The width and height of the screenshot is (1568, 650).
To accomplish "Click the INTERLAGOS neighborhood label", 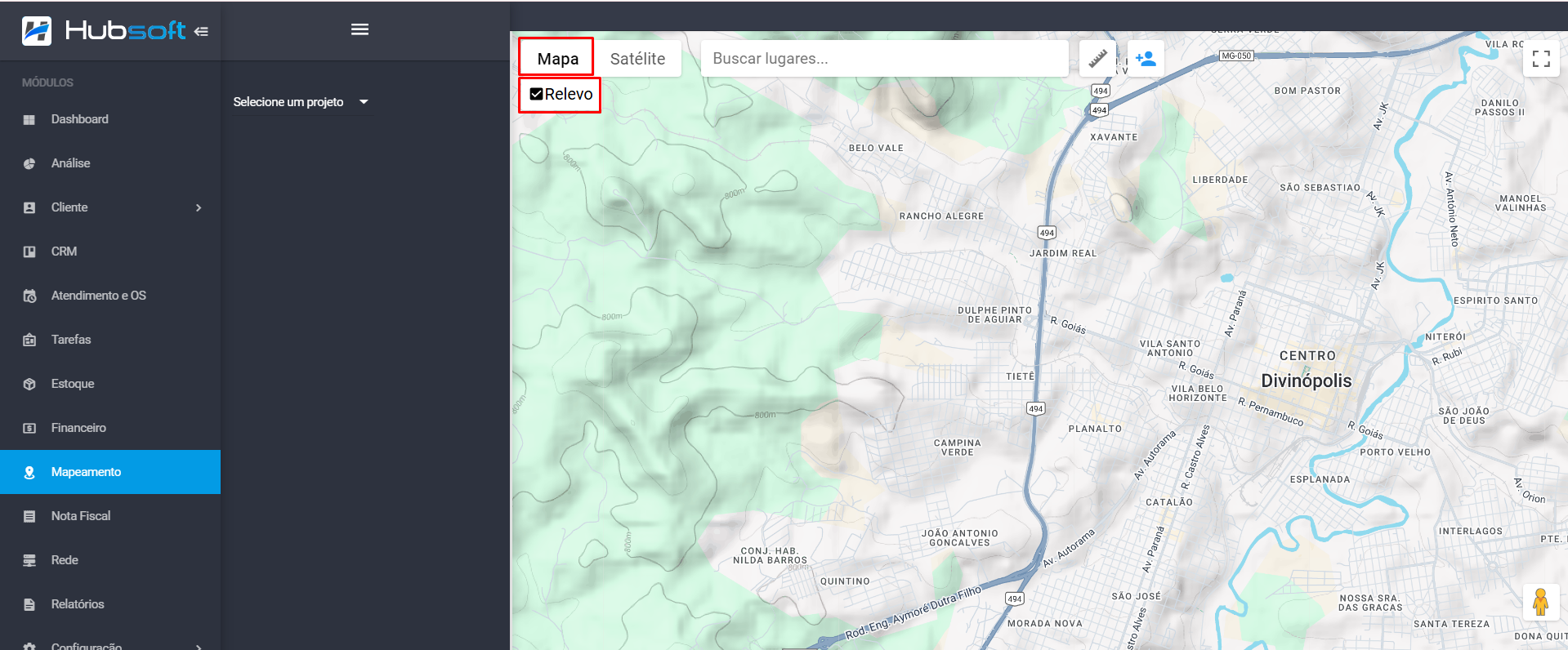I will 1471,532.
